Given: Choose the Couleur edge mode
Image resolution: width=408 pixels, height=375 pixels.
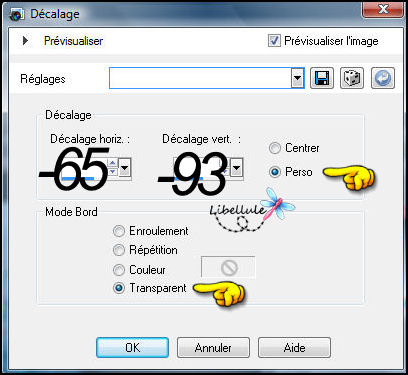Looking at the screenshot, I should click(119, 270).
